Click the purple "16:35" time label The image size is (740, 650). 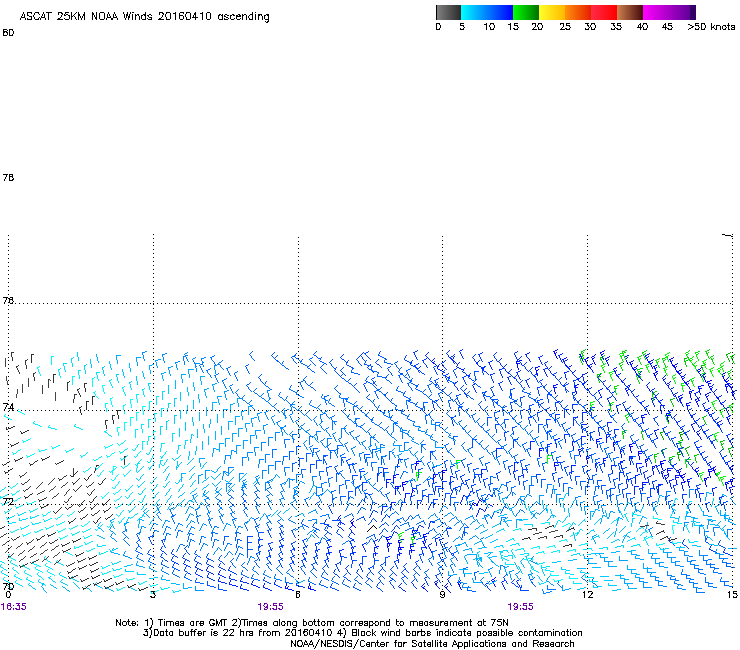point(14,607)
